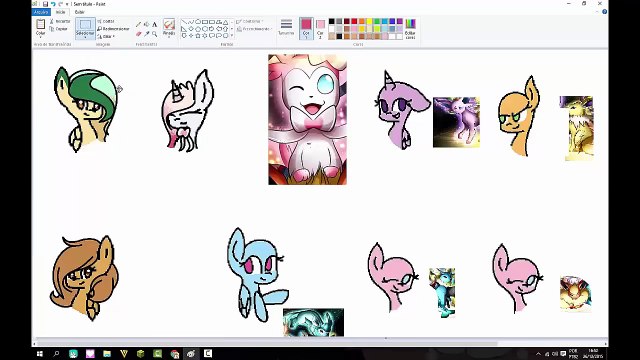
Task: Open the Arquivo (File) menu
Action: 41,12
